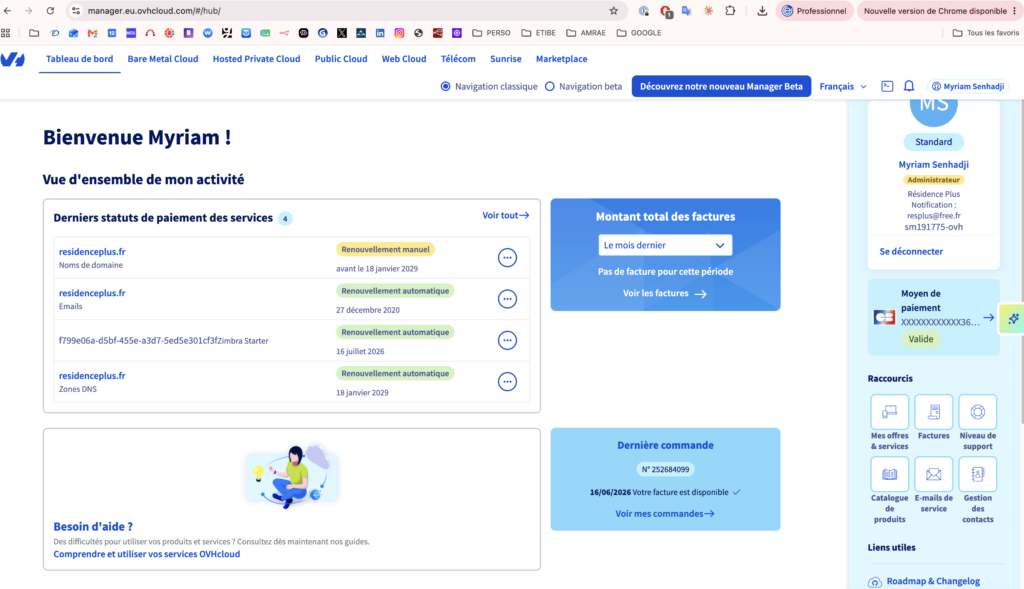Select Navigation classique radio button
Viewport: 1024px width, 589px height.
tap(445, 86)
